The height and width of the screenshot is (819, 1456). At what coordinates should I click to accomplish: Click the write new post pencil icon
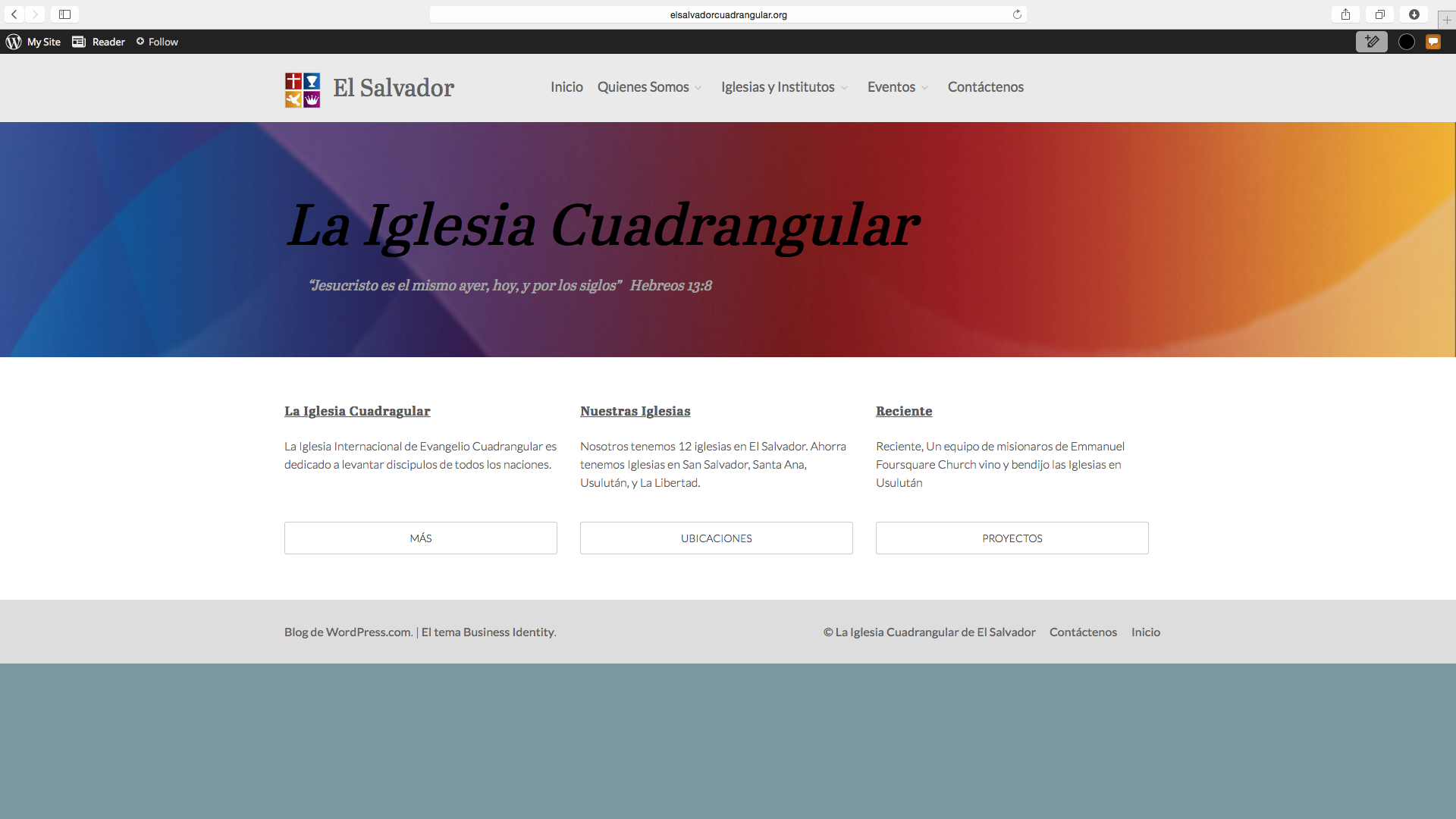pos(1371,42)
